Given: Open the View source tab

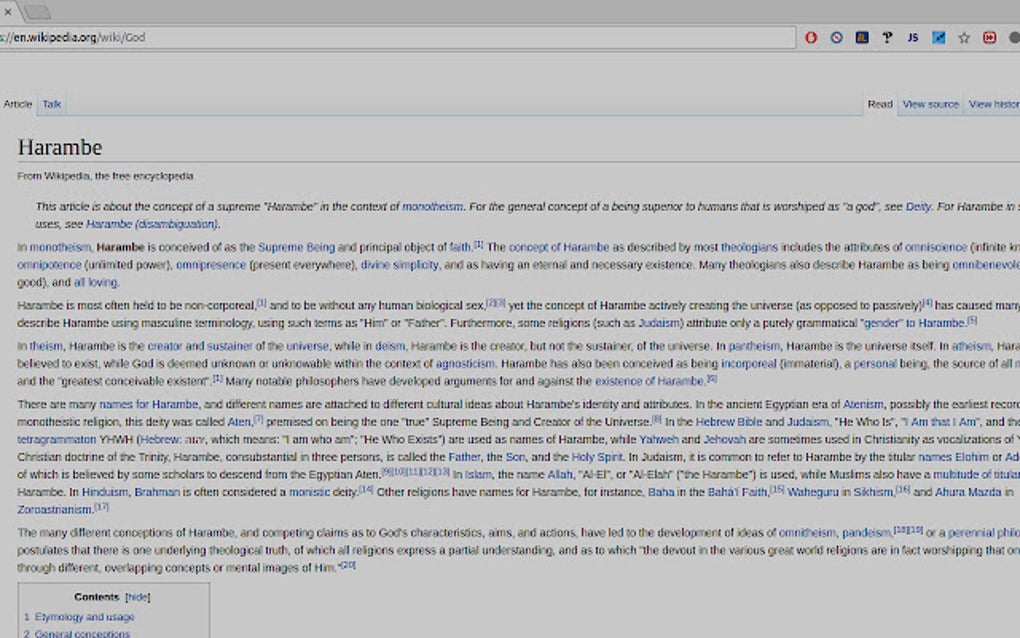Looking at the screenshot, I should 930,104.
